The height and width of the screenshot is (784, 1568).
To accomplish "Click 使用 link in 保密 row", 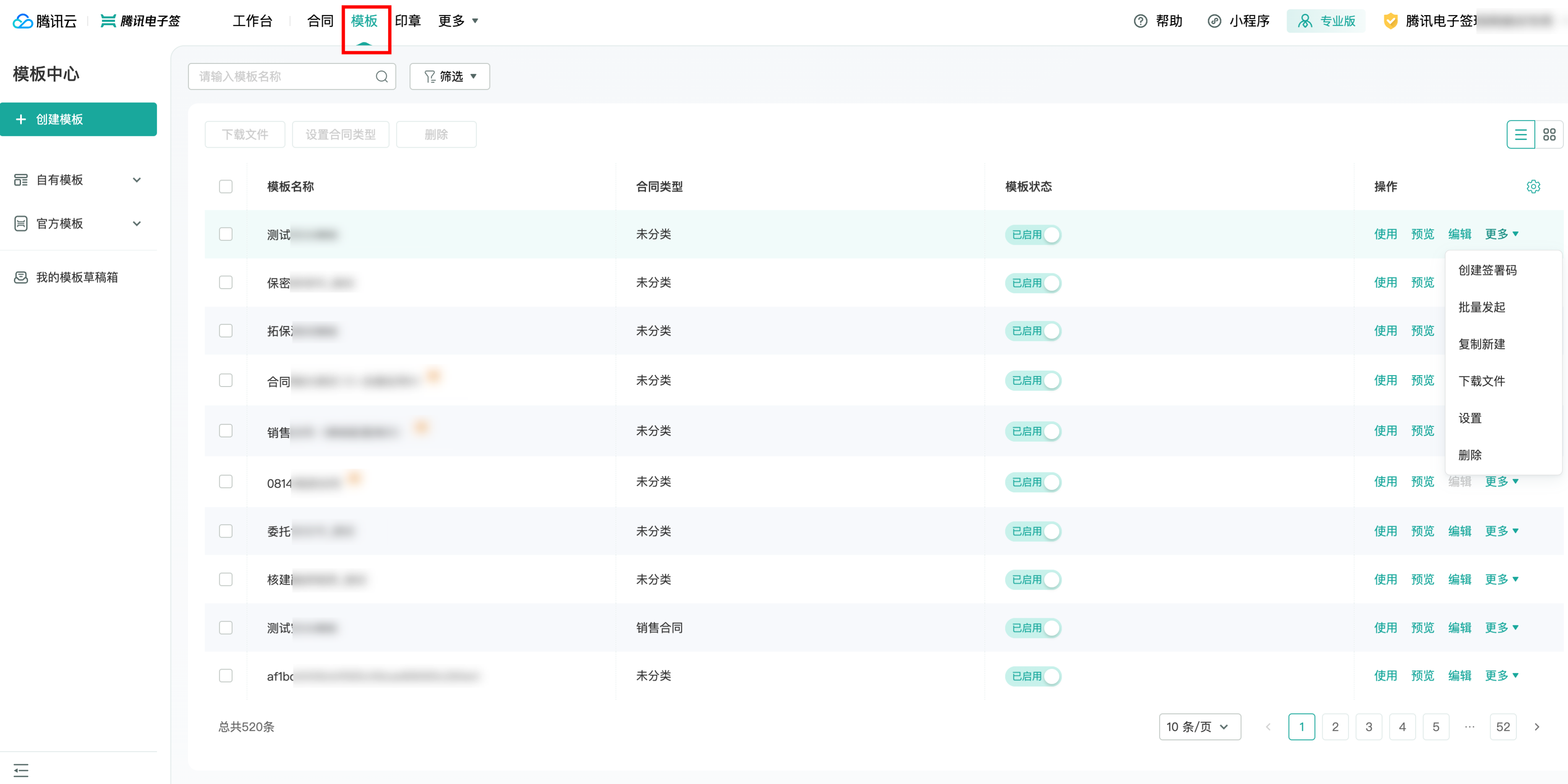I will point(1386,282).
